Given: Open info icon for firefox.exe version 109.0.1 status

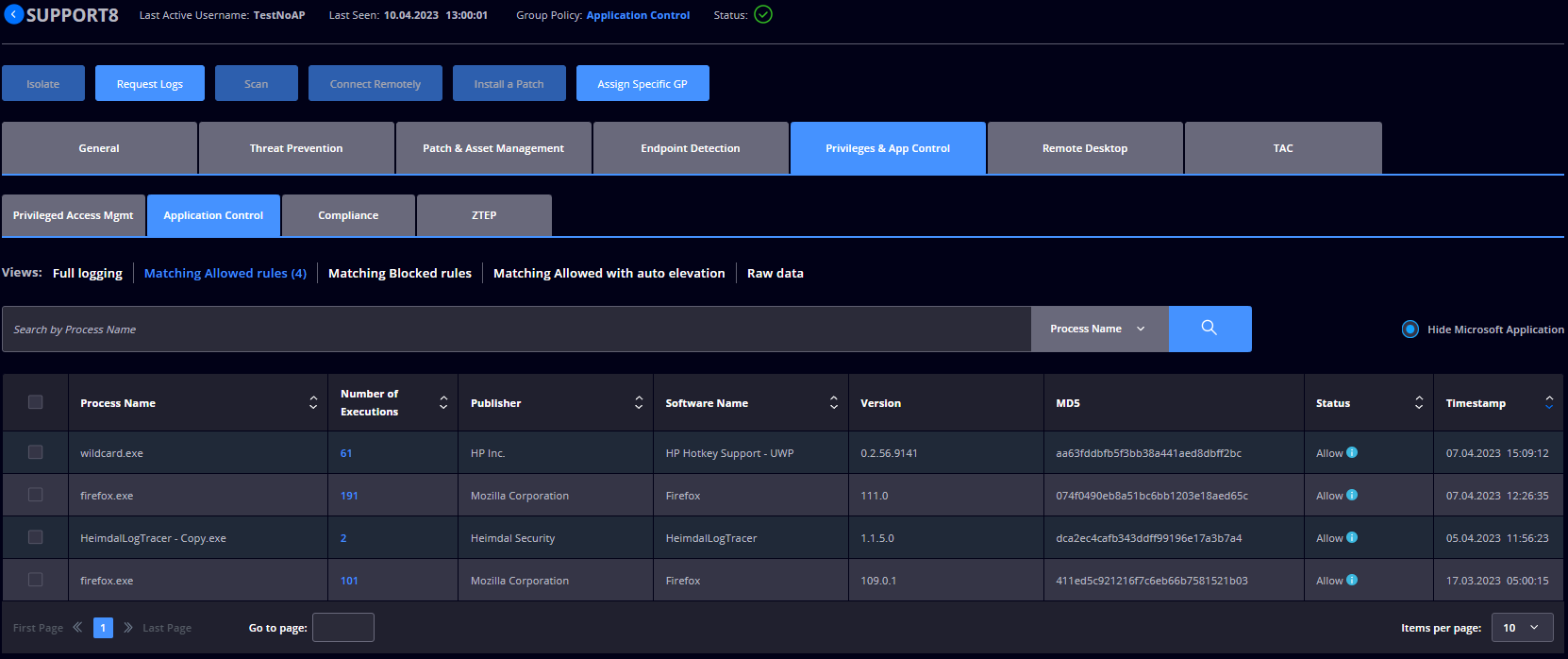Looking at the screenshot, I should click(1352, 580).
